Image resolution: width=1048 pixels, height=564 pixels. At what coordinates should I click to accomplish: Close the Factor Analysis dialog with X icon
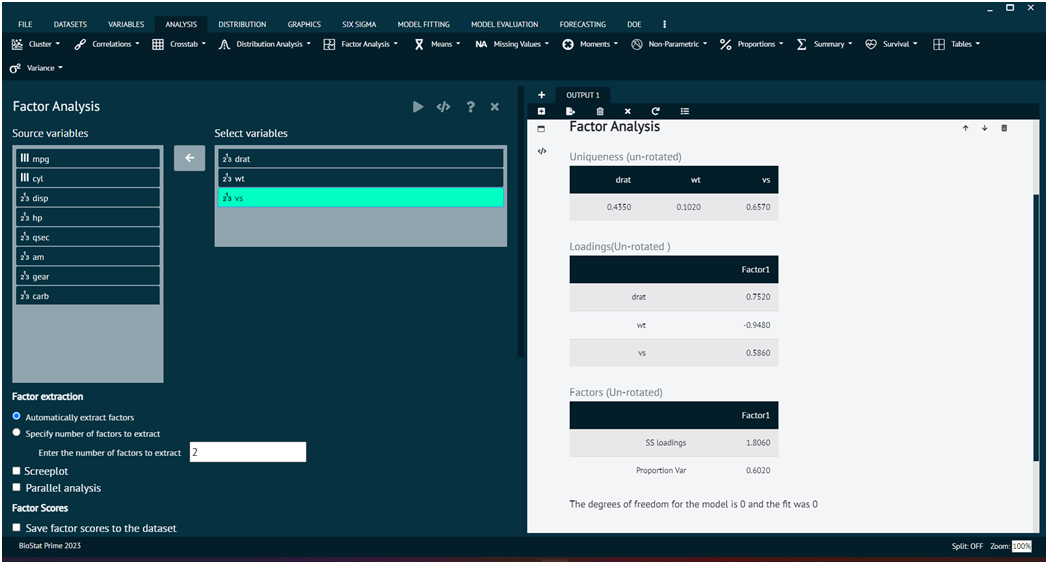click(x=495, y=107)
